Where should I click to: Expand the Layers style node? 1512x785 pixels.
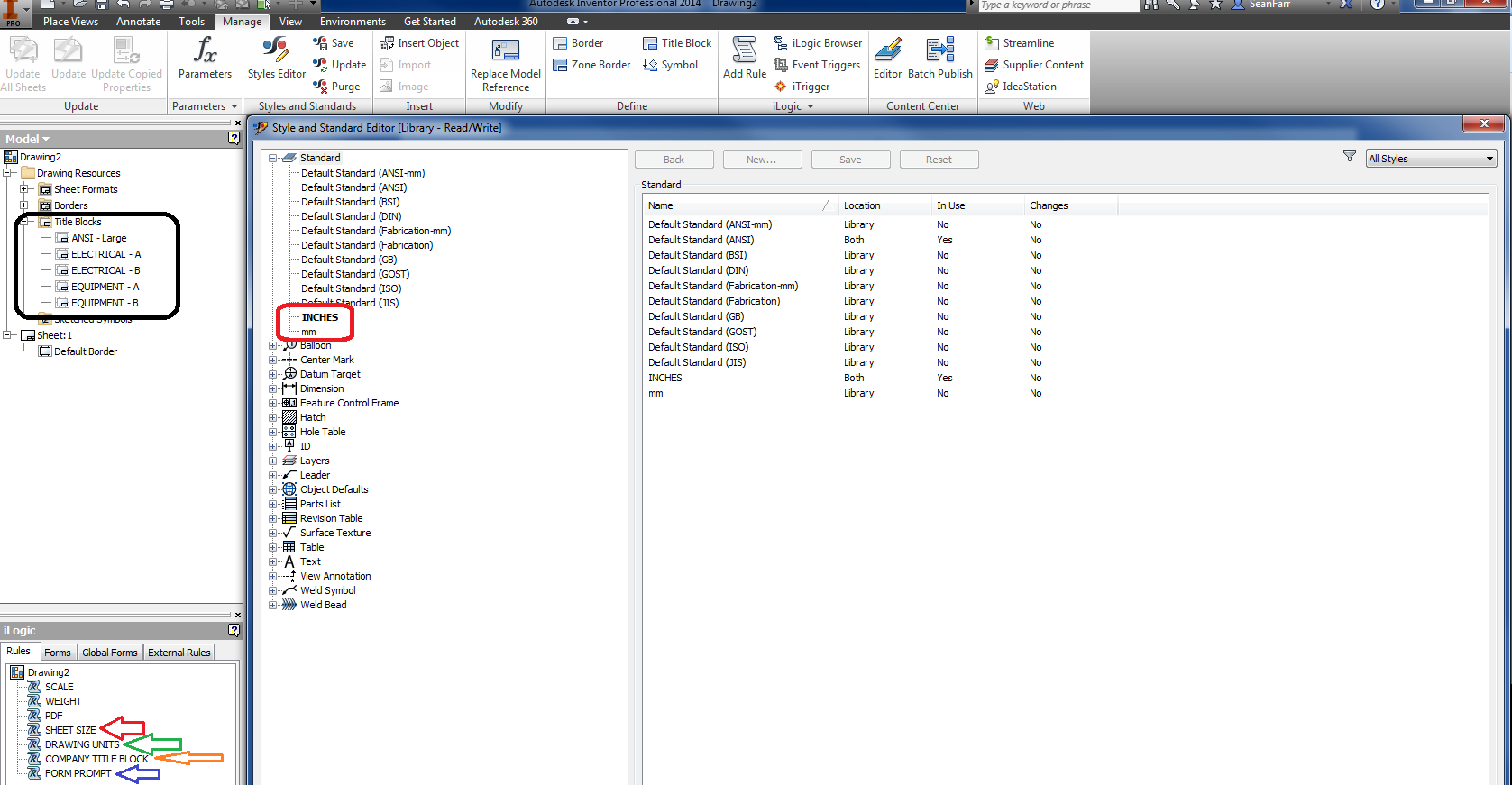272,461
